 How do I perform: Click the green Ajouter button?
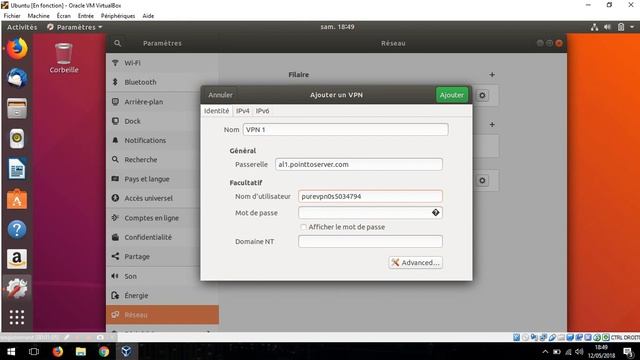451,95
